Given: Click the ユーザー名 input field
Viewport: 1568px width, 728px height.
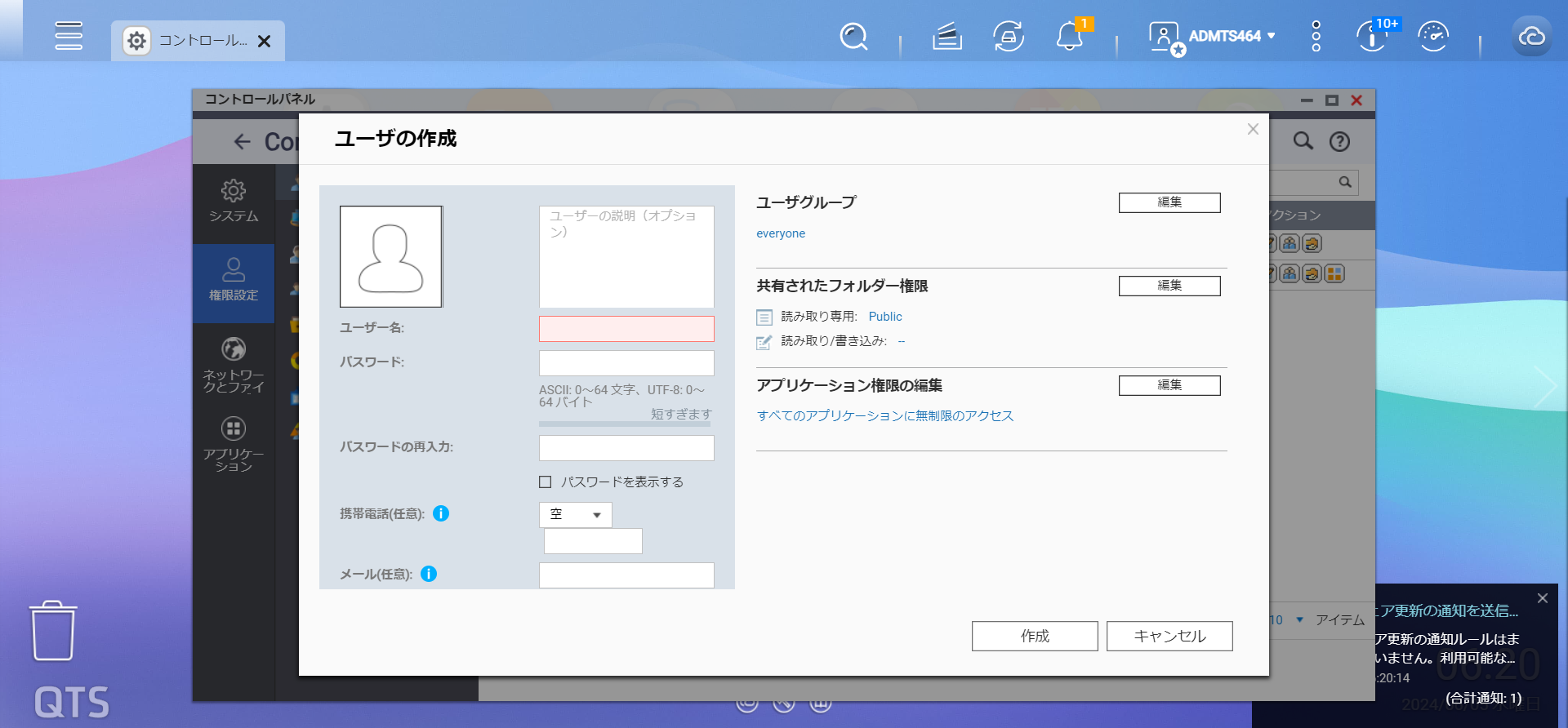Looking at the screenshot, I should coord(626,329).
